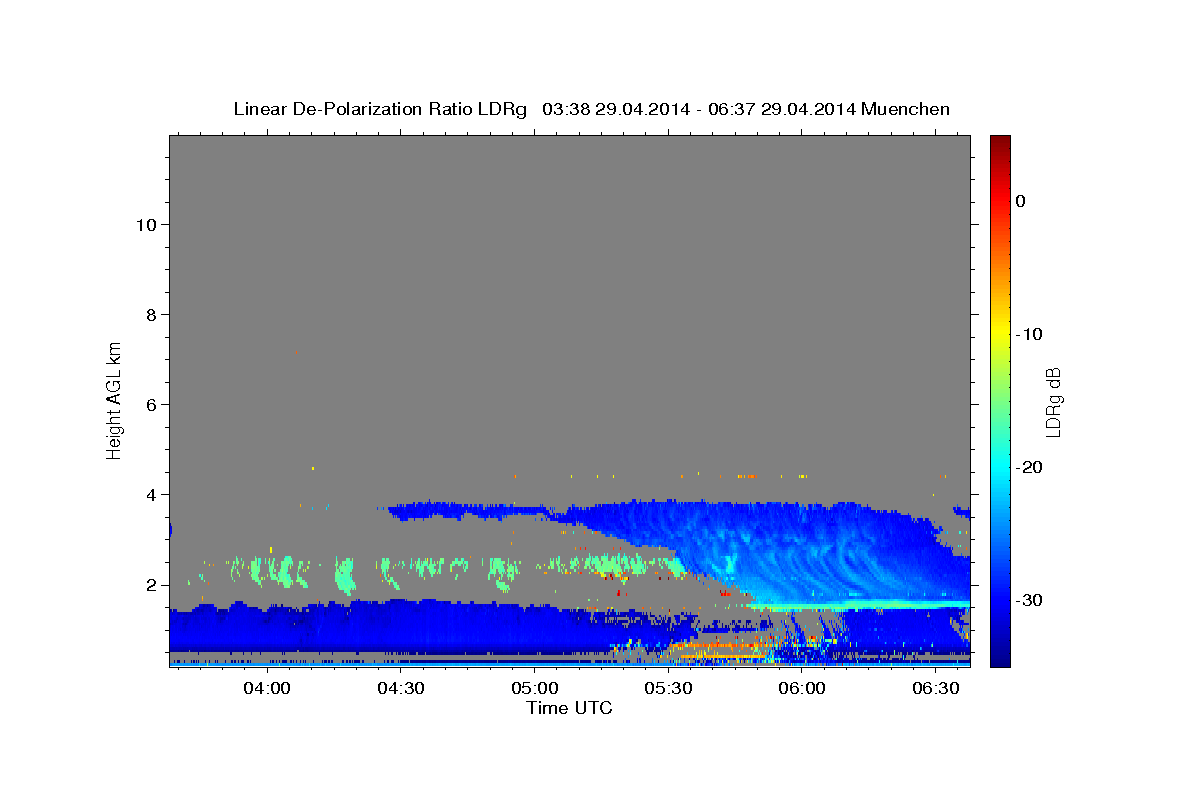Screen dimensions: 1200x800
Task: Click the 10 km height tick label
Action: 144,224
